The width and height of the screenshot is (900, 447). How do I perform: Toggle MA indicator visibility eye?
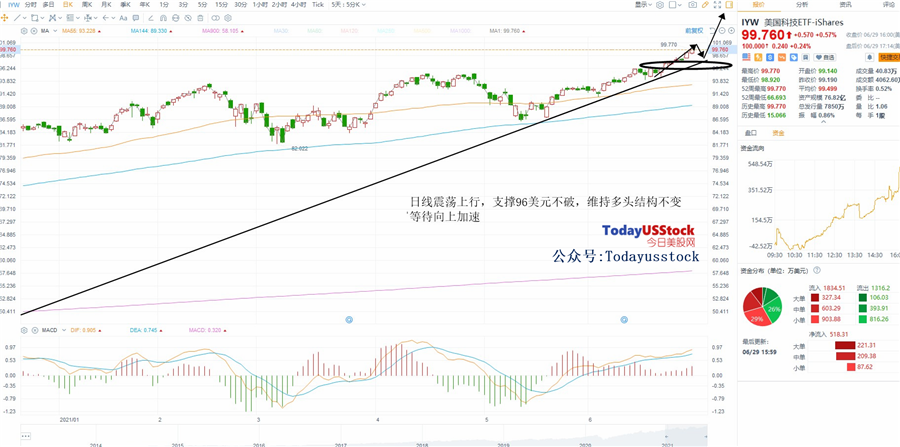tap(34, 31)
